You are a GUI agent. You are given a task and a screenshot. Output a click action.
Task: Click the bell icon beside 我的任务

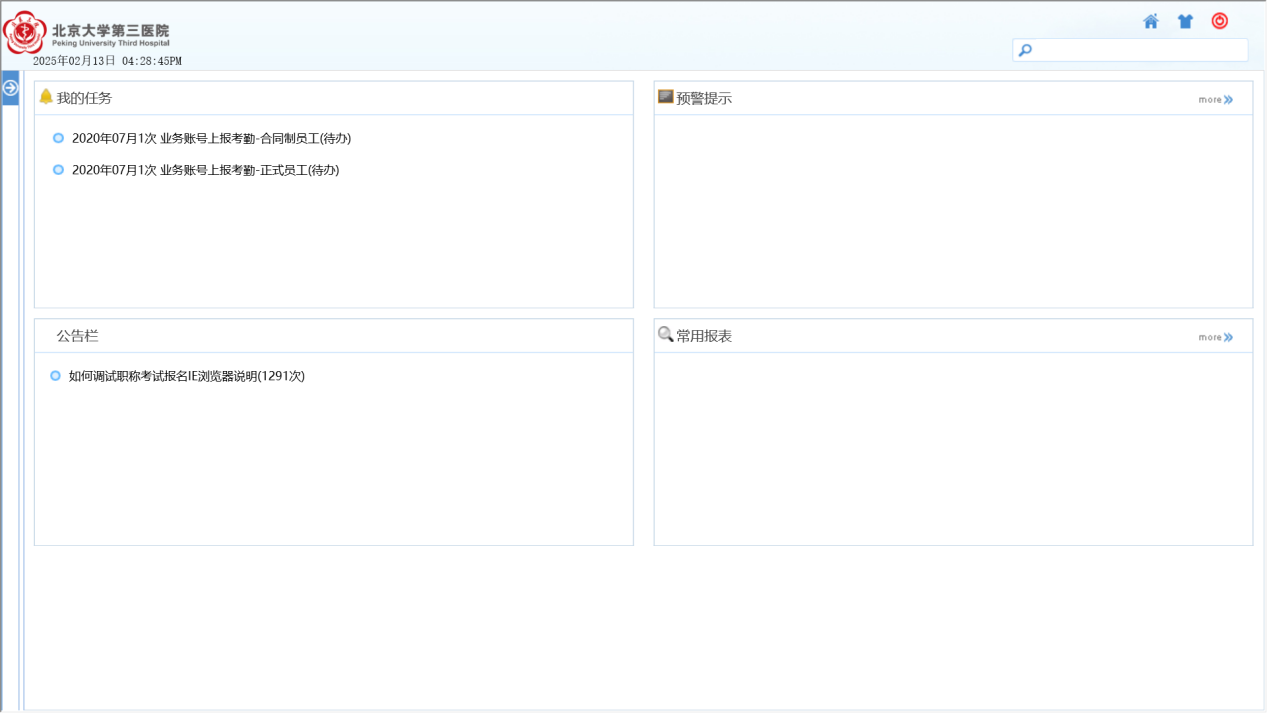(46, 97)
